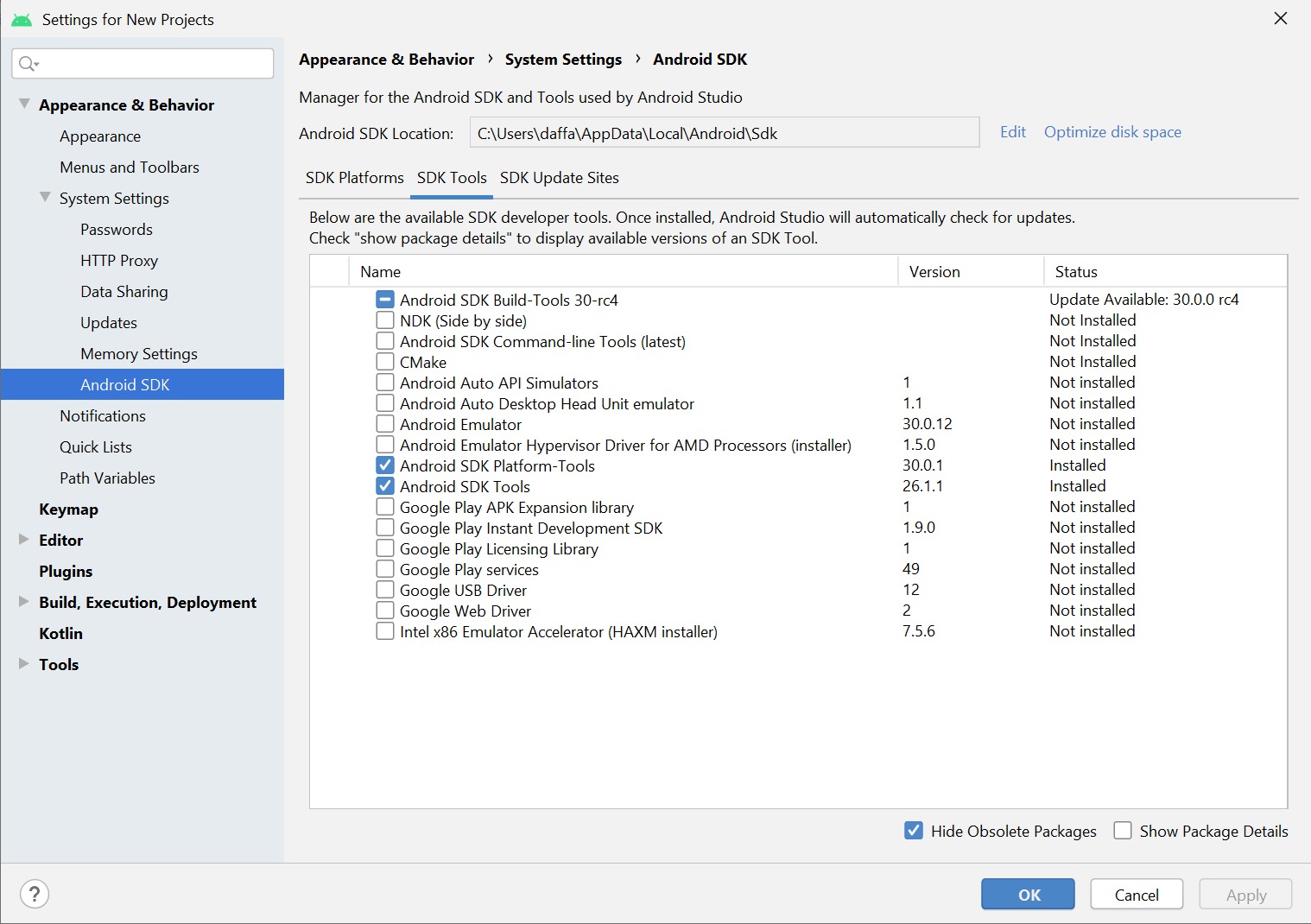Viewport: 1311px width, 924px height.
Task: Open Data Sharing settings
Action: click(x=124, y=292)
